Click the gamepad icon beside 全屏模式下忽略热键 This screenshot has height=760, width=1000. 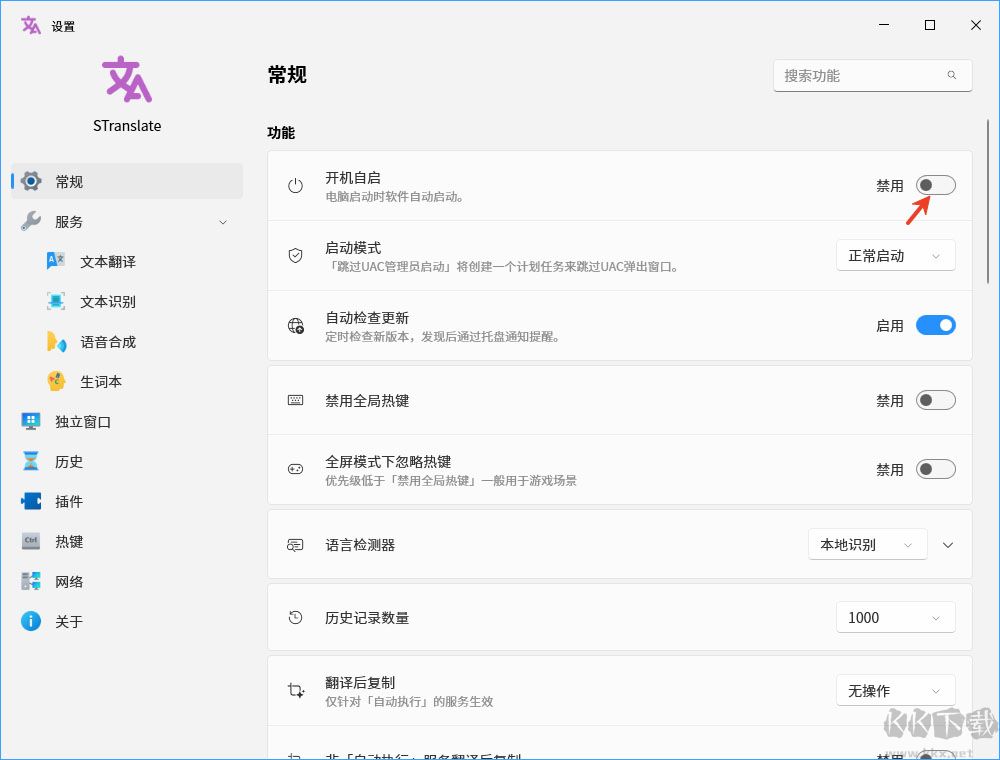pos(295,469)
